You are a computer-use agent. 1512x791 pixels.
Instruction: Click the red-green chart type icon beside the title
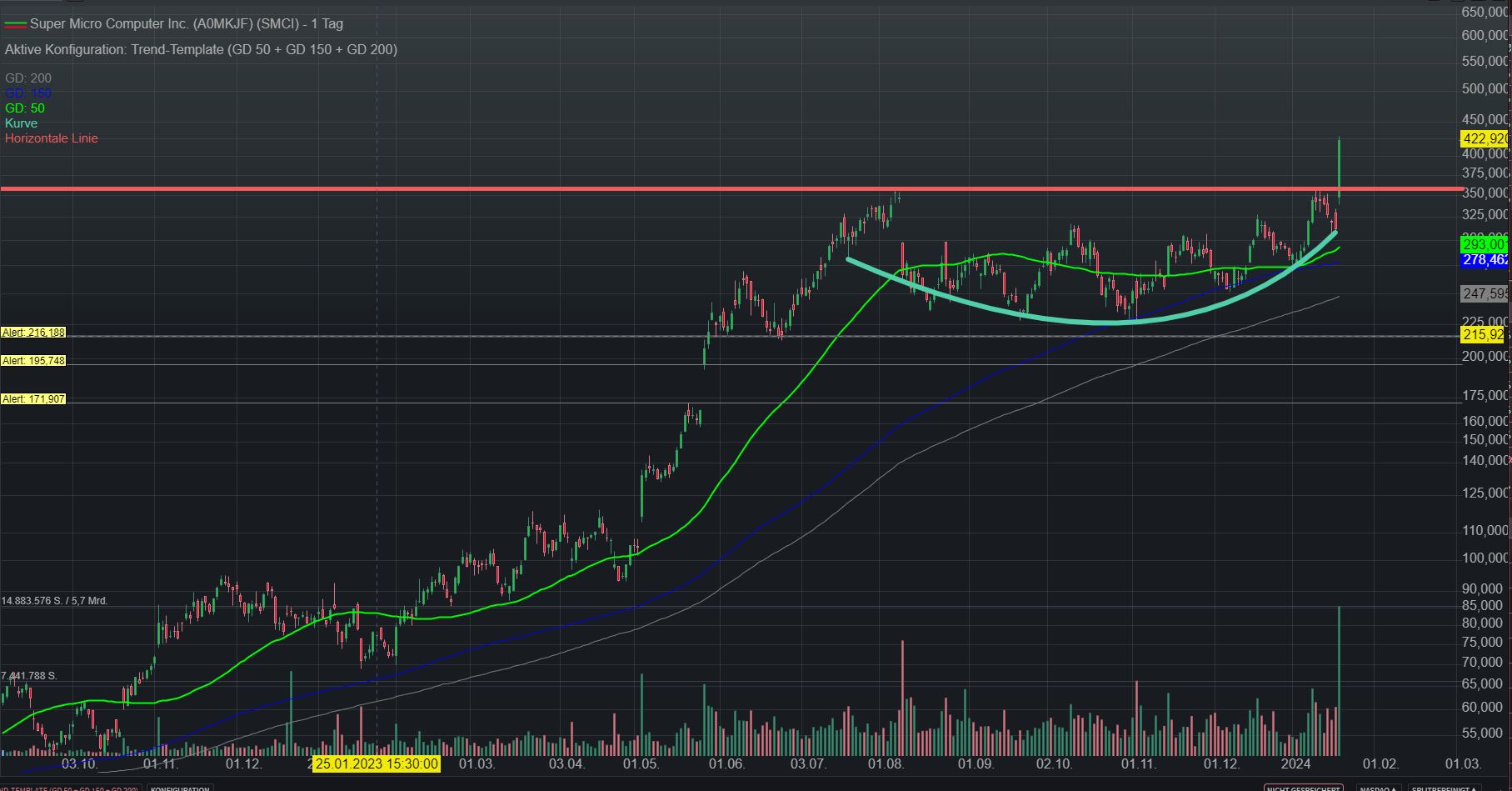click(x=16, y=24)
